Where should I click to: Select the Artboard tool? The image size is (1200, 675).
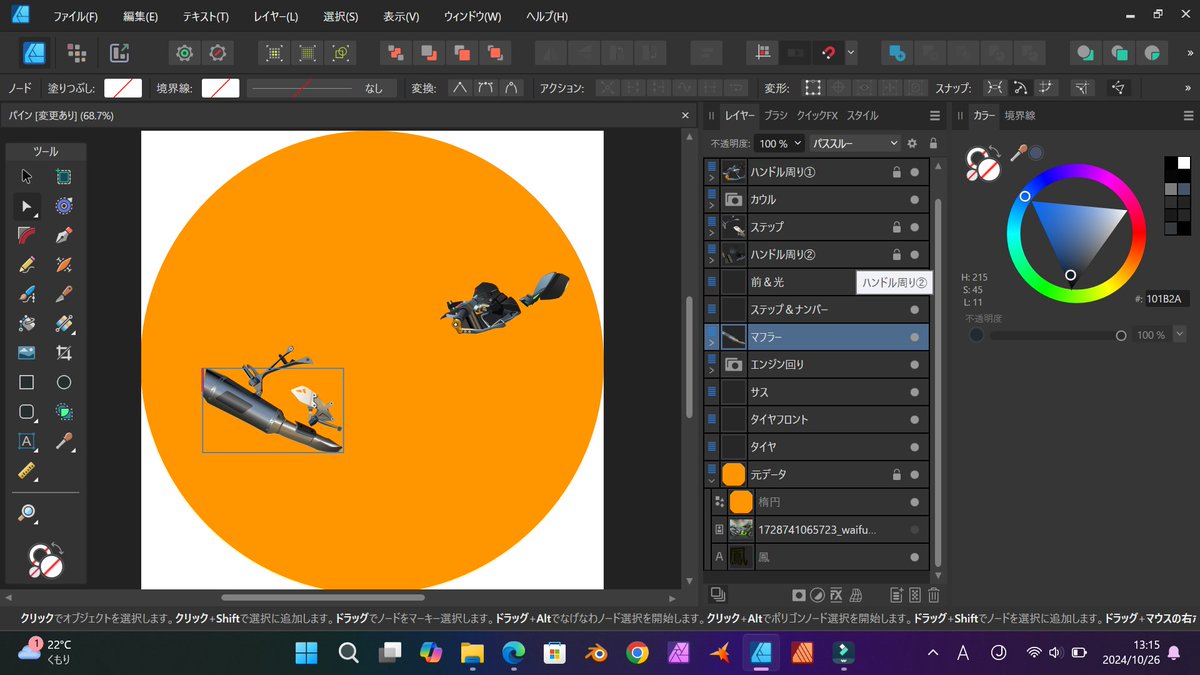[x=64, y=177]
